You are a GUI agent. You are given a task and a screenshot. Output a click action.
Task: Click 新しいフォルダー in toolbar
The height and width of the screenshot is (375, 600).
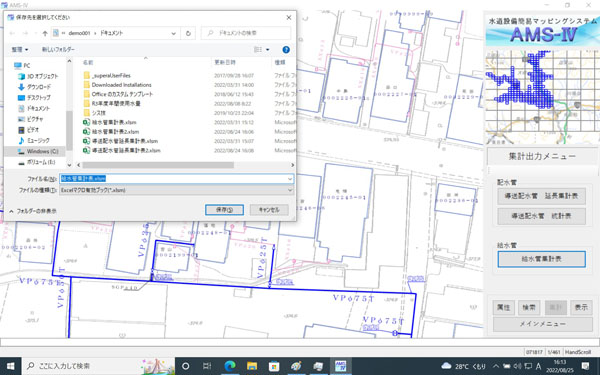coord(58,50)
